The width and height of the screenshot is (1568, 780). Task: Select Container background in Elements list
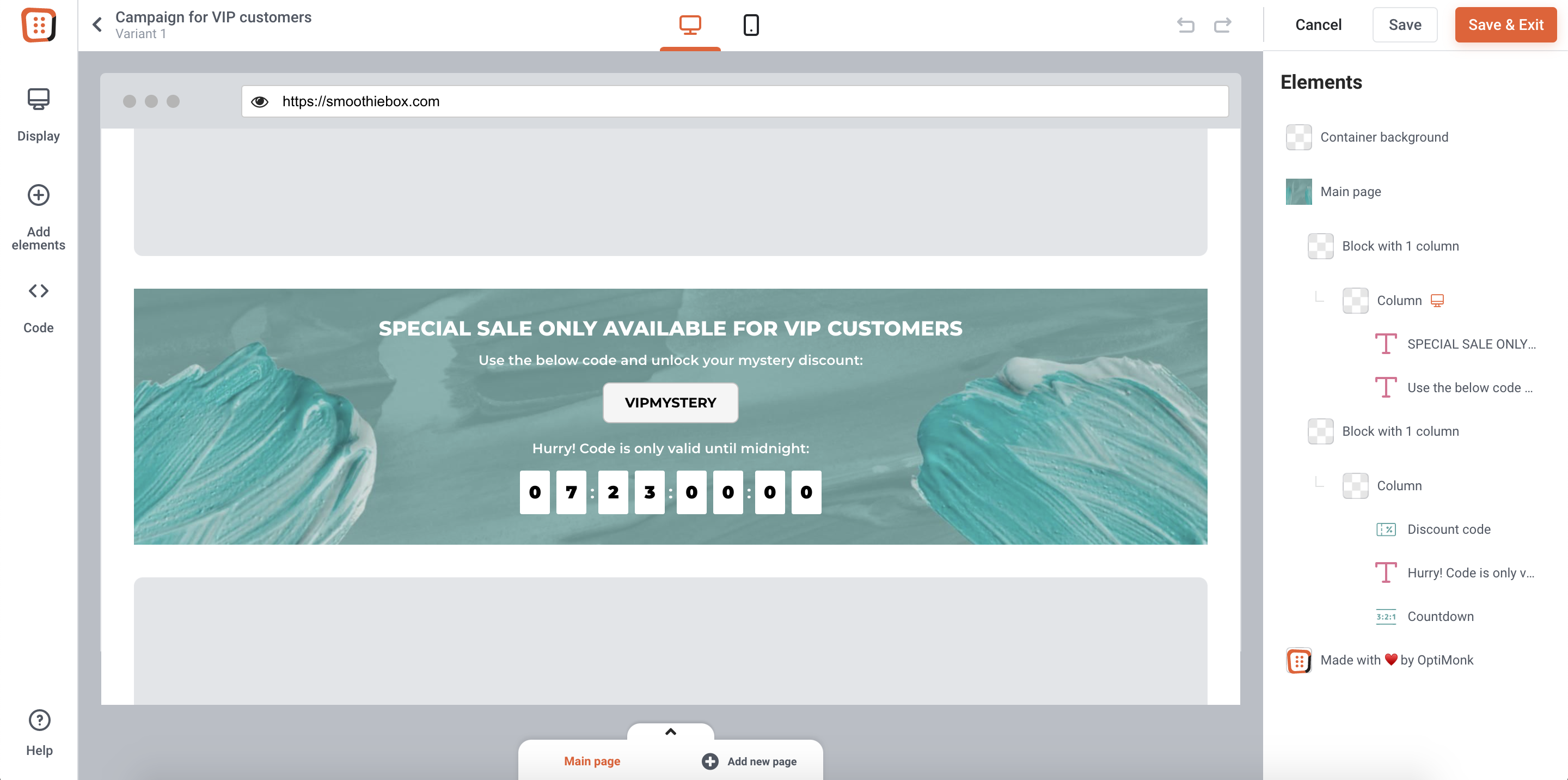coord(1383,138)
